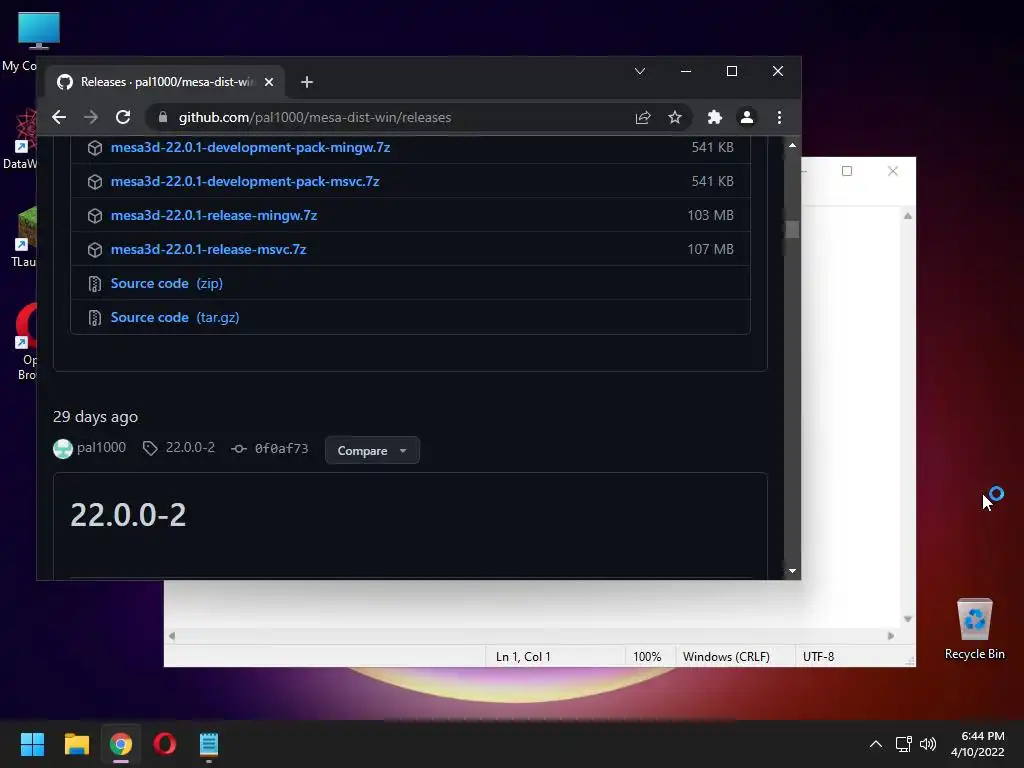Click package icon beside development-pack-mingw.7z
The image size is (1024, 768).
(x=95, y=148)
